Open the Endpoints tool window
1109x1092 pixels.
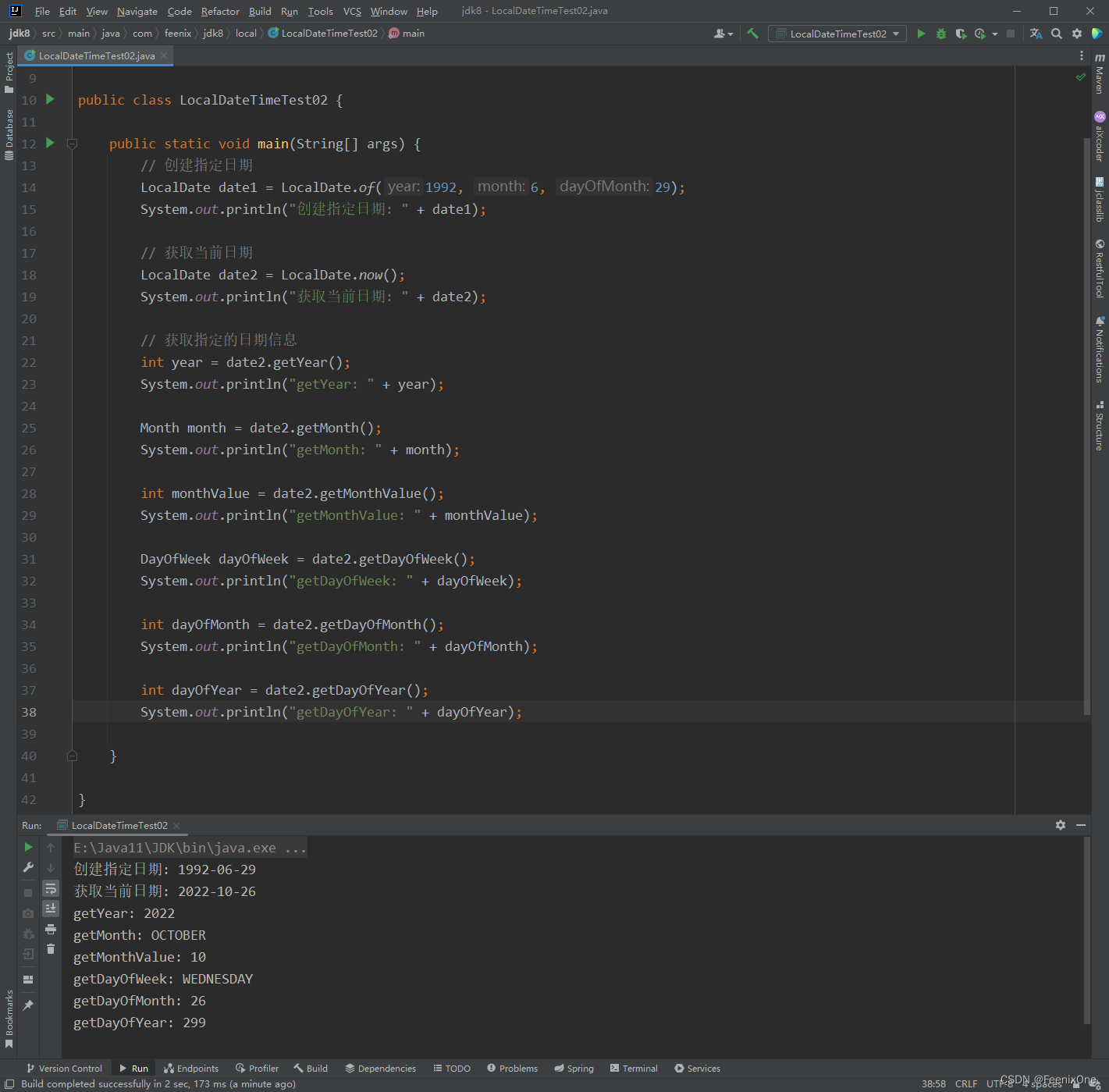(191, 1069)
